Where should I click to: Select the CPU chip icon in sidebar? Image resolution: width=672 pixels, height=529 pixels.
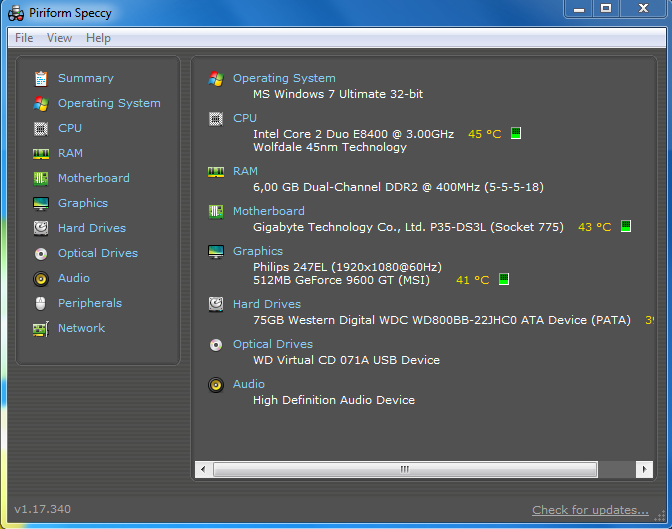[41, 128]
